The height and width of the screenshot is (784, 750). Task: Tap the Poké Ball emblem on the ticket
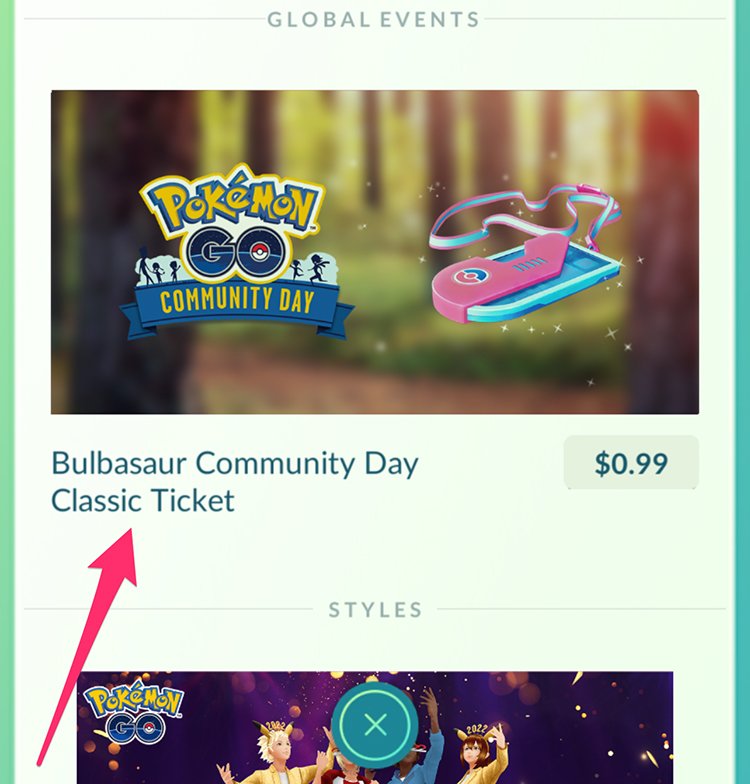[464, 276]
